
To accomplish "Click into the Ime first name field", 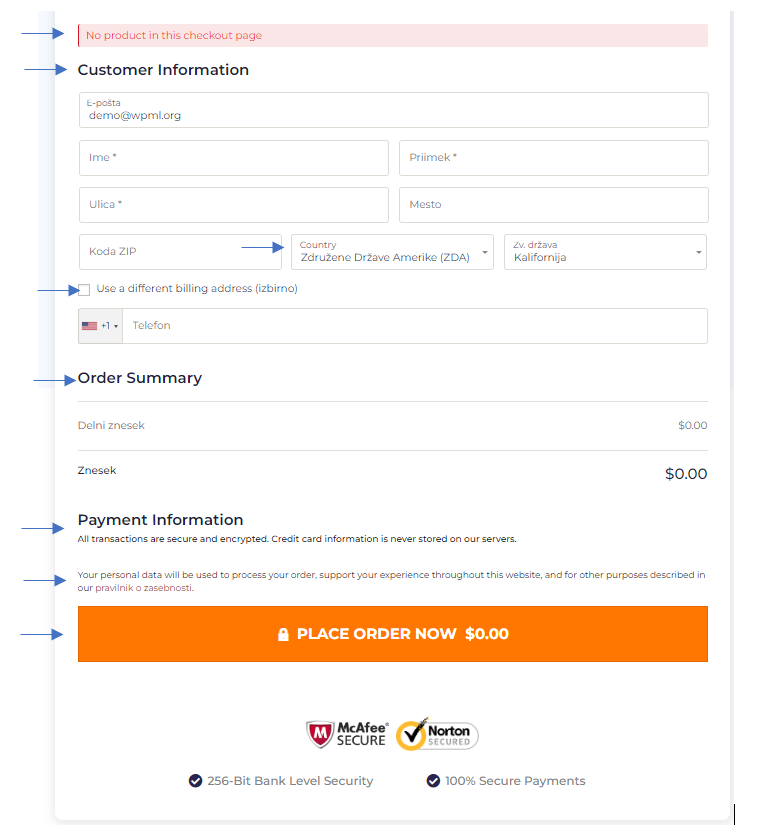I will pos(234,158).
